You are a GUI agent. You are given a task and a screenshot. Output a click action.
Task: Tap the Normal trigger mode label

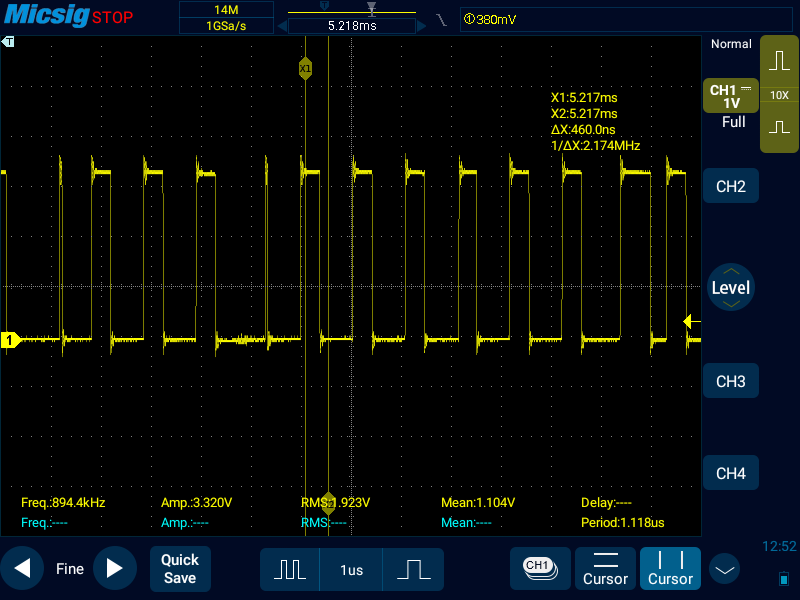731,44
